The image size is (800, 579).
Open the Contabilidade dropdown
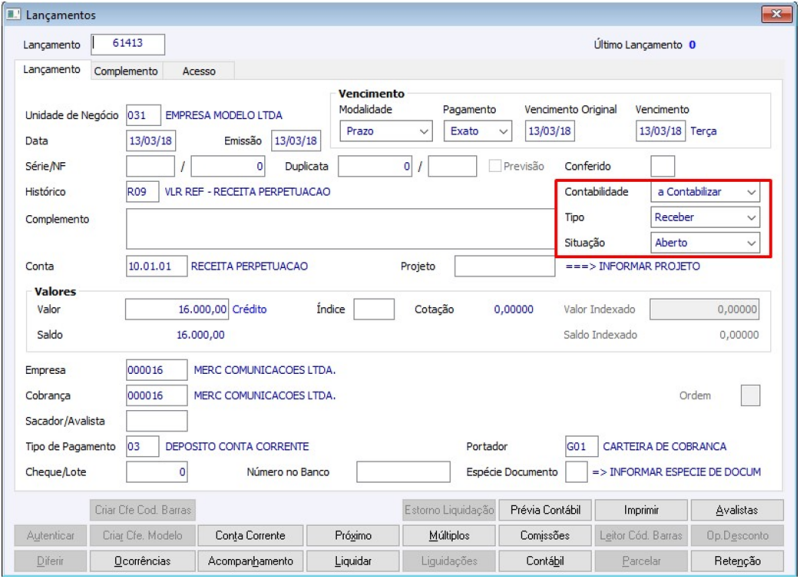coord(705,192)
